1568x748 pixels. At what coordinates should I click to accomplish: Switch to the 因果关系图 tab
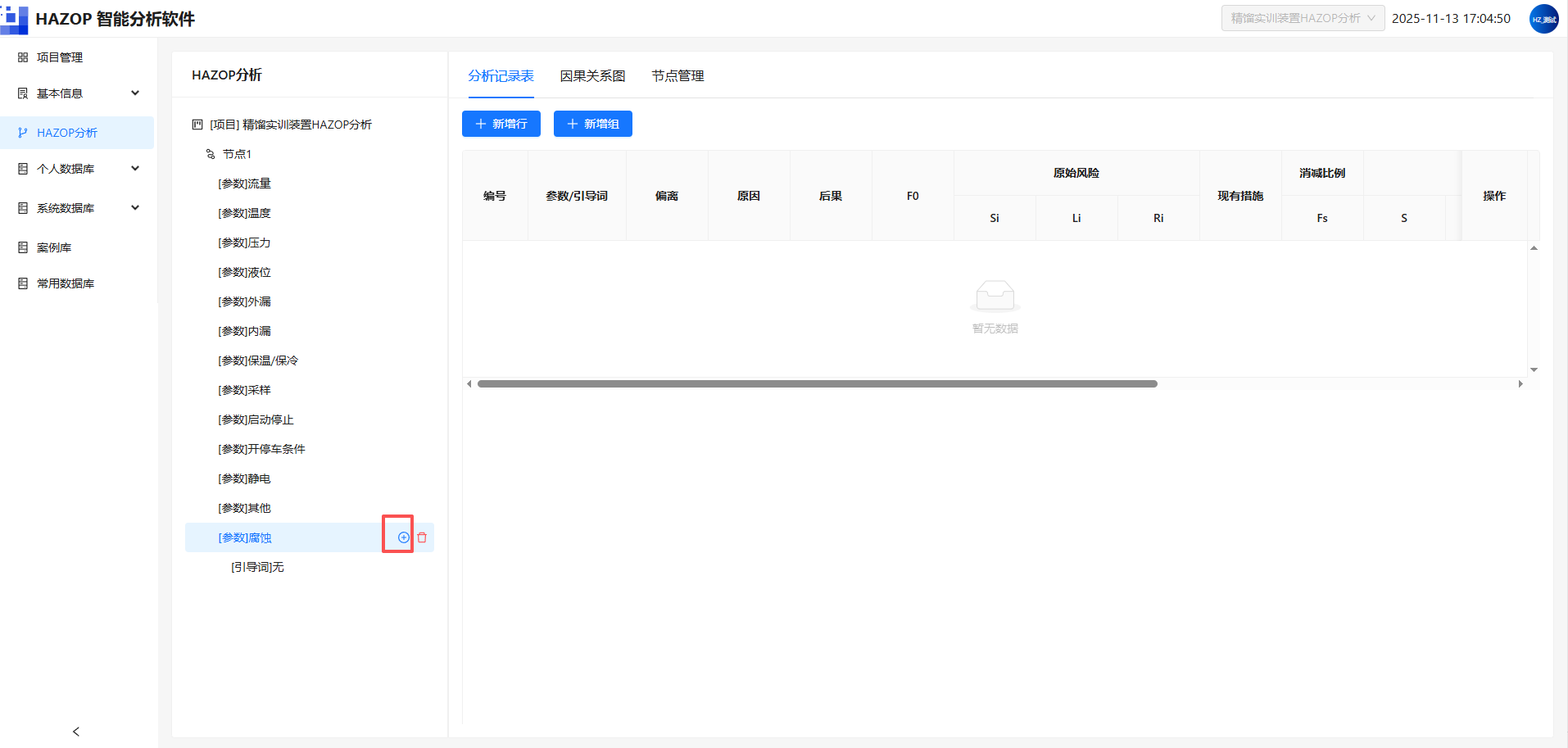pyautogui.click(x=592, y=76)
